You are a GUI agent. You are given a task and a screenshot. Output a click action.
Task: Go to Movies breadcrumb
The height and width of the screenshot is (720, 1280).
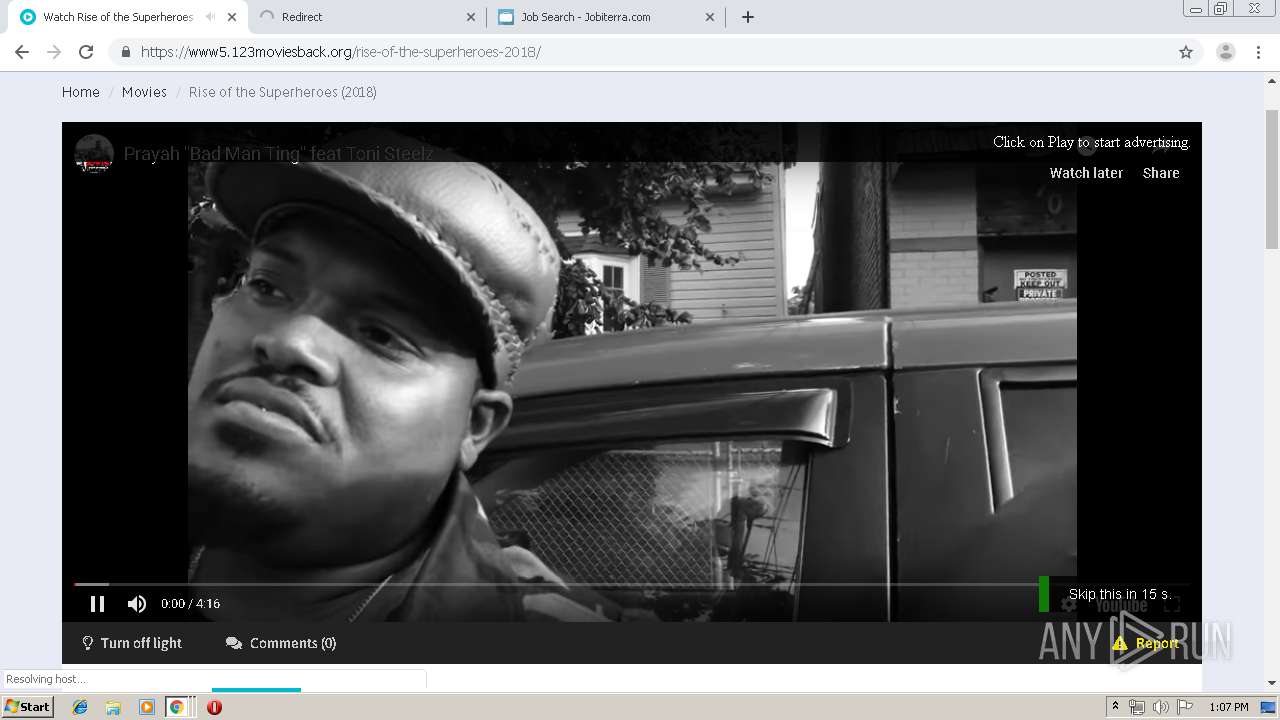point(144,92)
